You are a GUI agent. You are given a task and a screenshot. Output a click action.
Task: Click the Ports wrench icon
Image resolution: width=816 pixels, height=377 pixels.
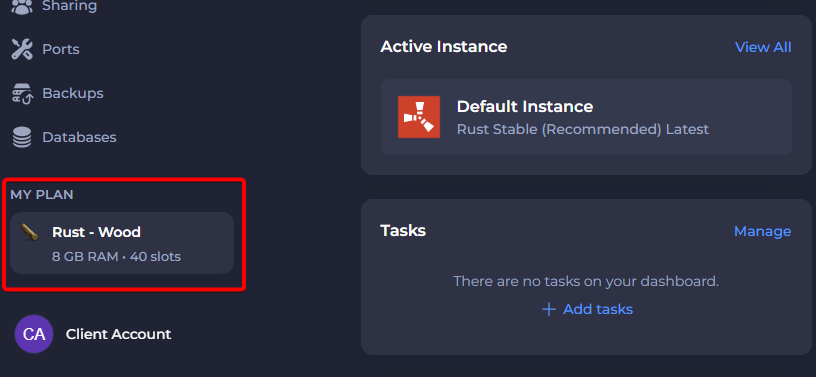click(22, 49)
